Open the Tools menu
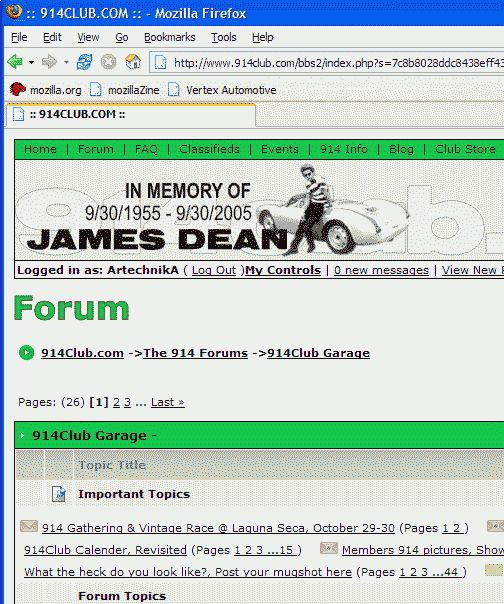The height and width of the screenshot is (604, 504). 223,37
